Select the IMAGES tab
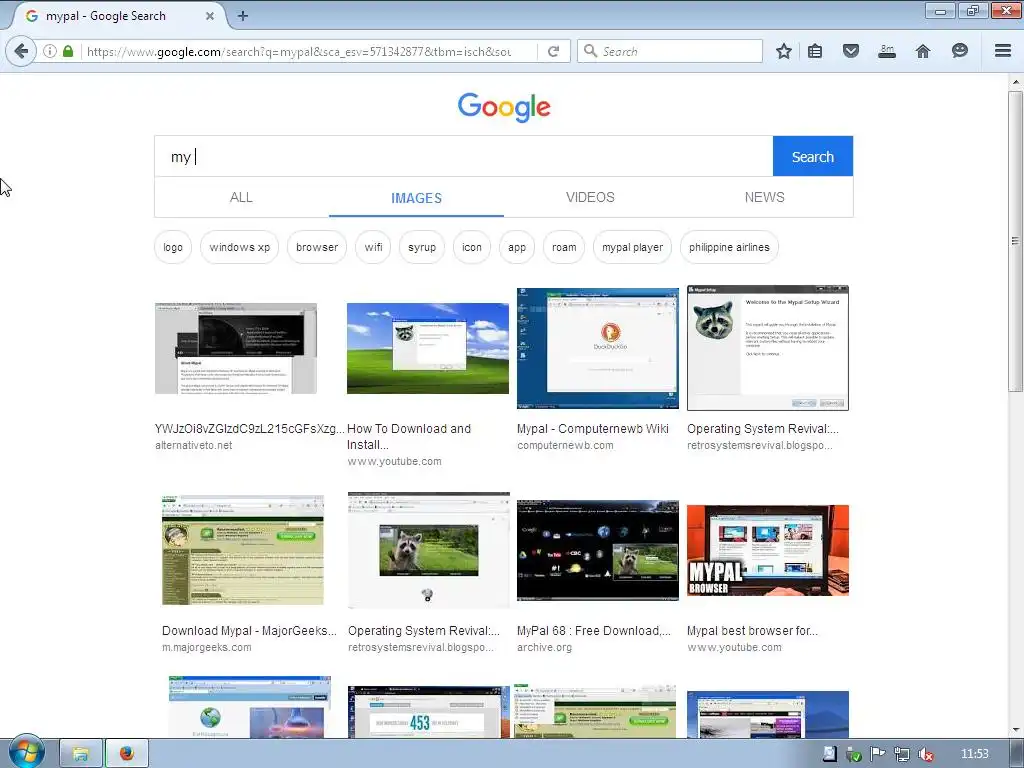Screen dimensions: 1024x768 coord(416,197)
